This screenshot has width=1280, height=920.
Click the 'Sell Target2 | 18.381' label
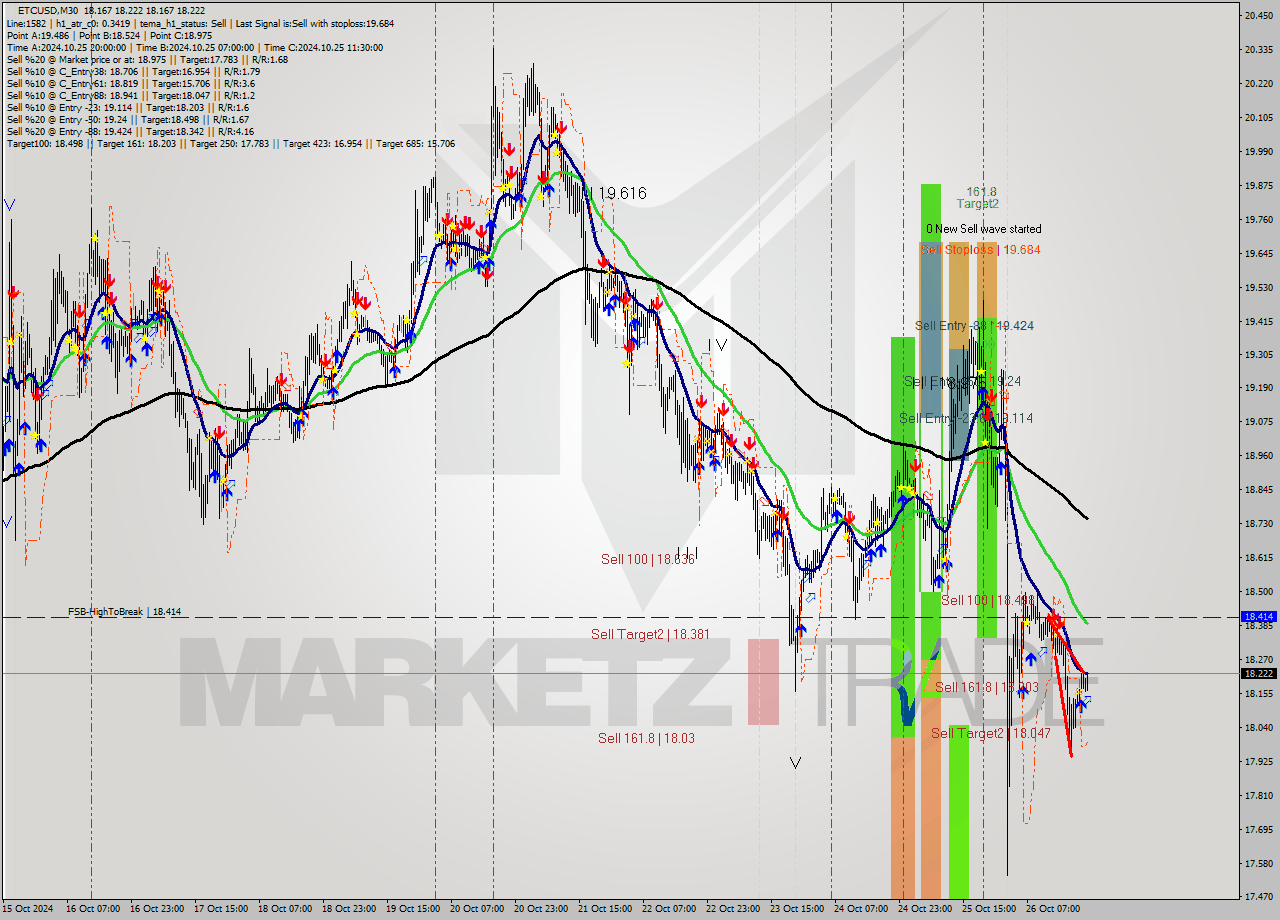(650, 634)
